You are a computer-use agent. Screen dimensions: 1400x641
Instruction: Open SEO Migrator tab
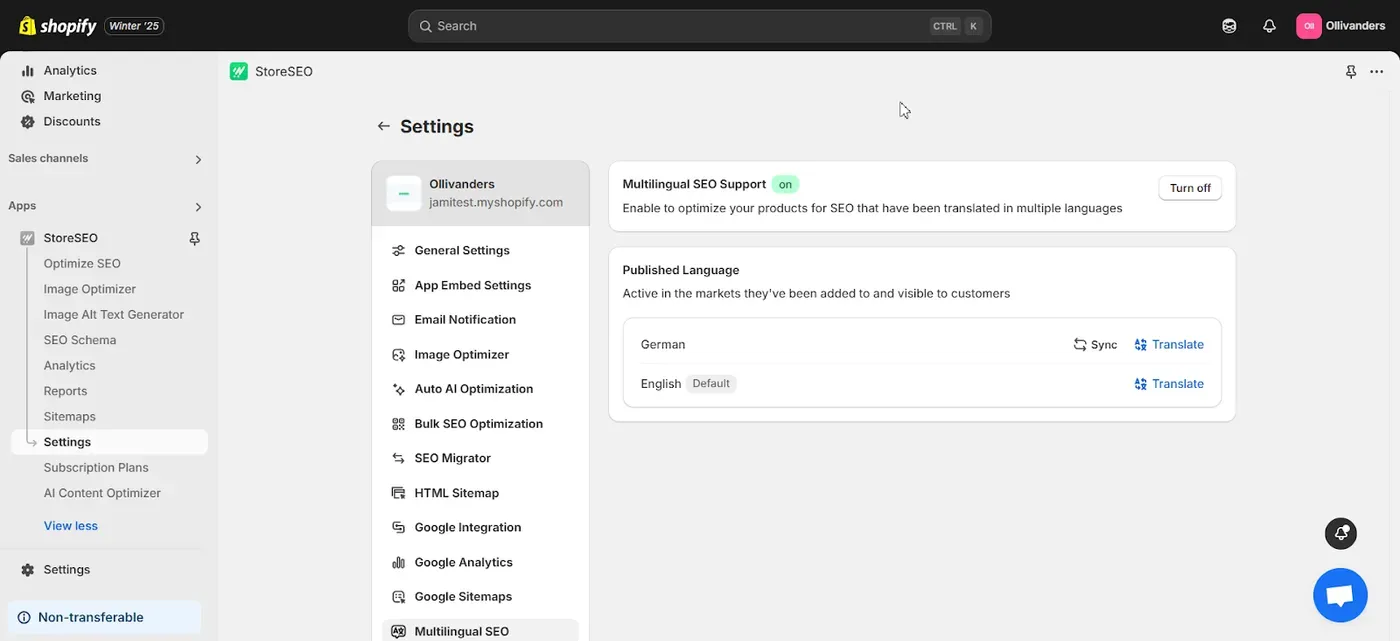480,458
